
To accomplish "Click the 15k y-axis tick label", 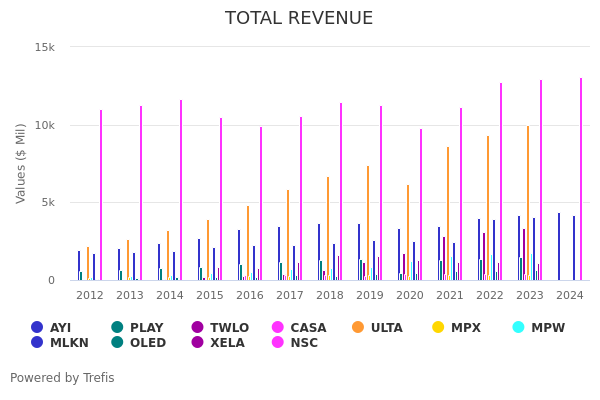I will tap(45, 48).
